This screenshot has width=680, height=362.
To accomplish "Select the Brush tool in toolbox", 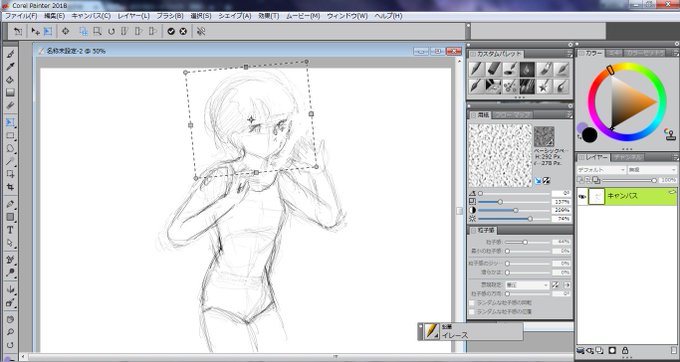I will (x=10, y=54).
